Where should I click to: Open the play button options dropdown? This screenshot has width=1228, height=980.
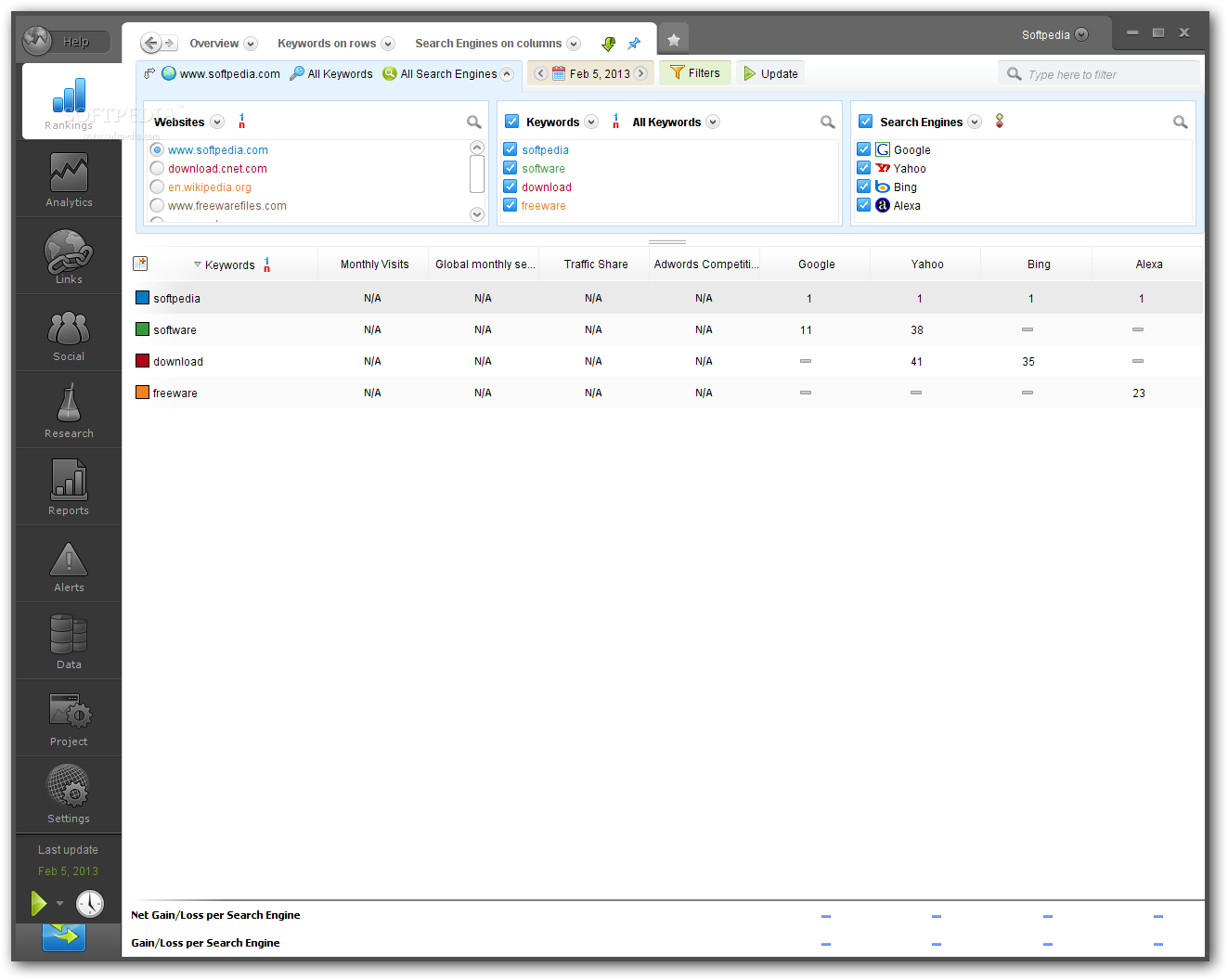pyautogui.click(x=59, y=903)
